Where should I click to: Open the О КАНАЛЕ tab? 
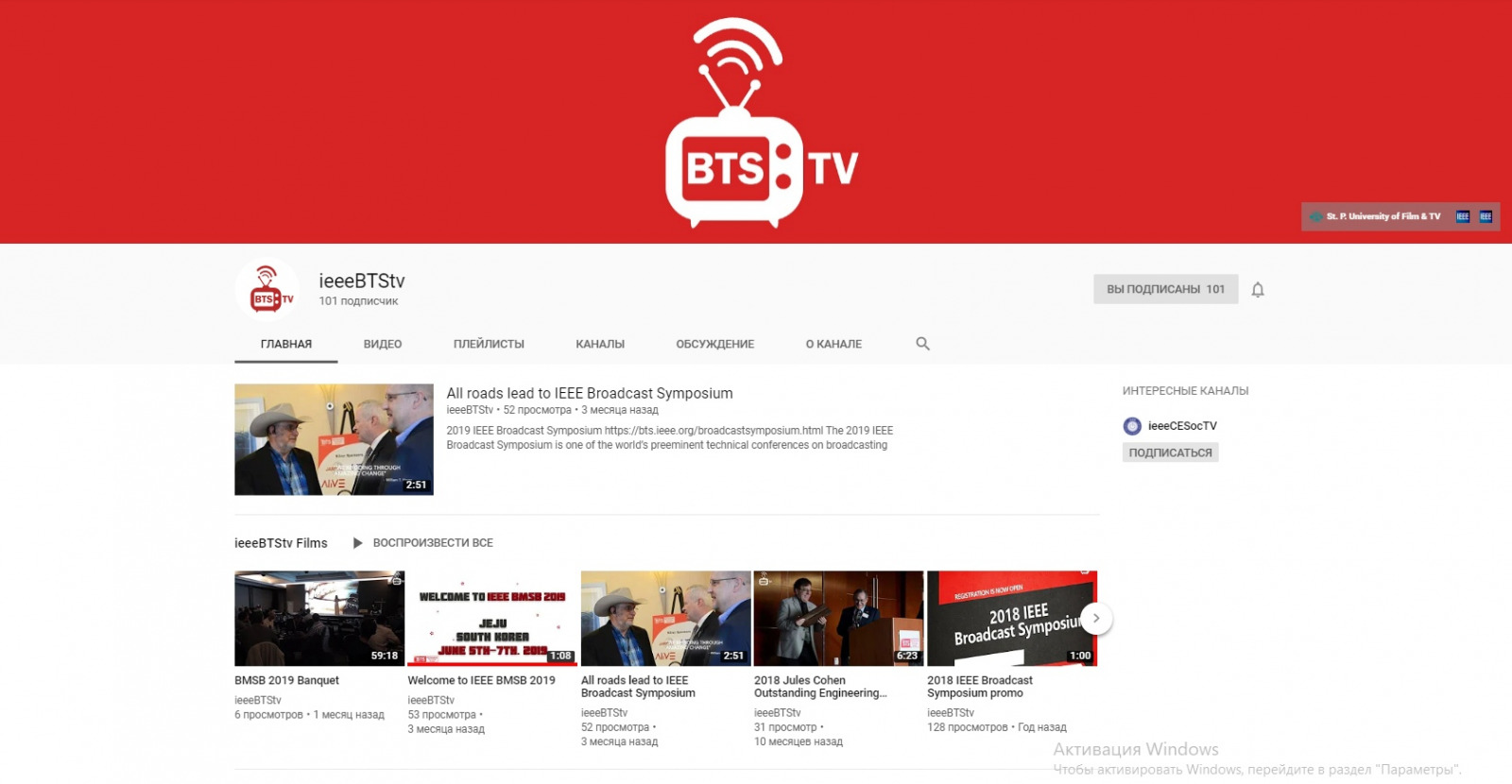click(x=833, y=344)
